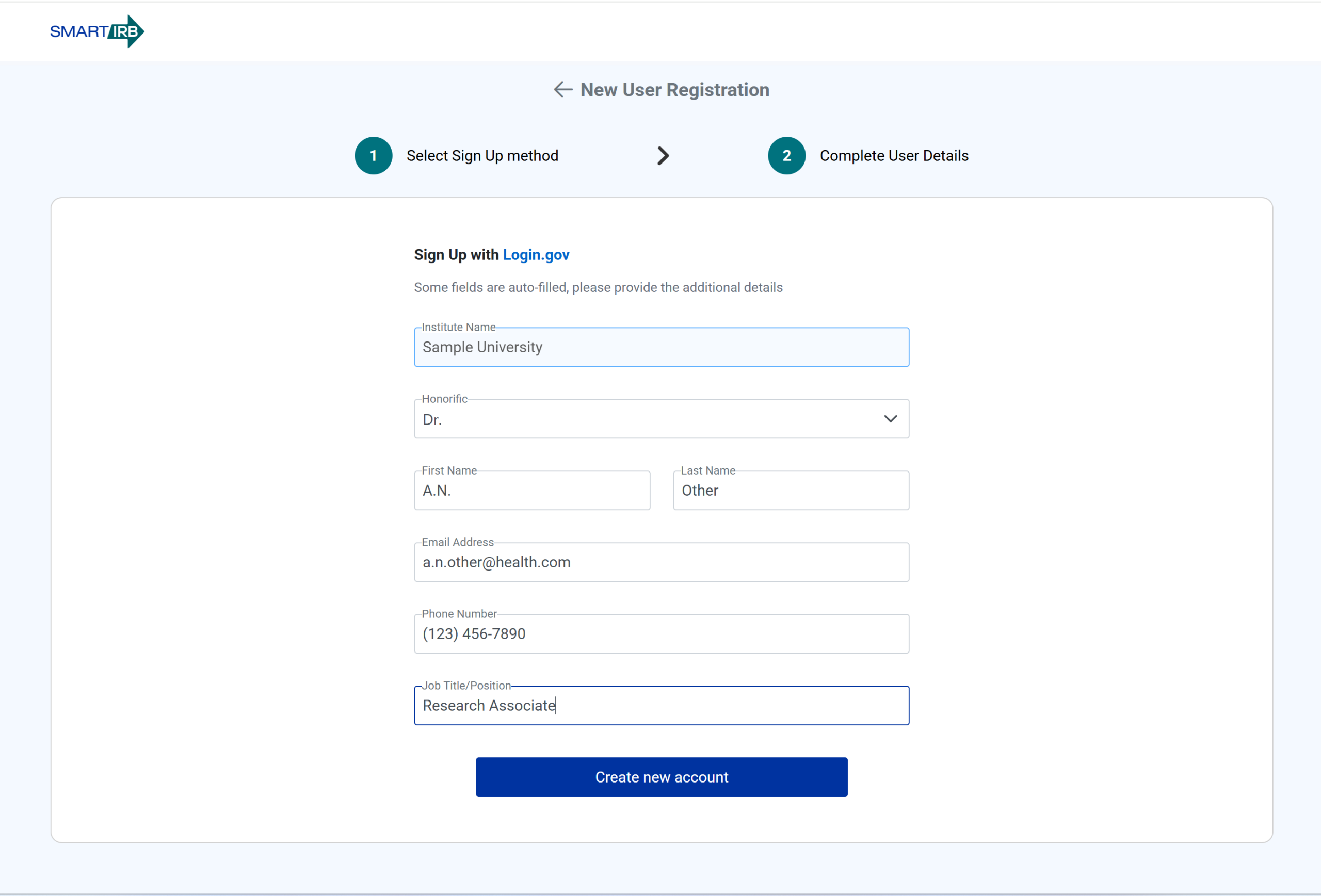The height and width of the screenshot is (896, 1321).
Task: Click the Create new account button
Action: pos(662,777)
